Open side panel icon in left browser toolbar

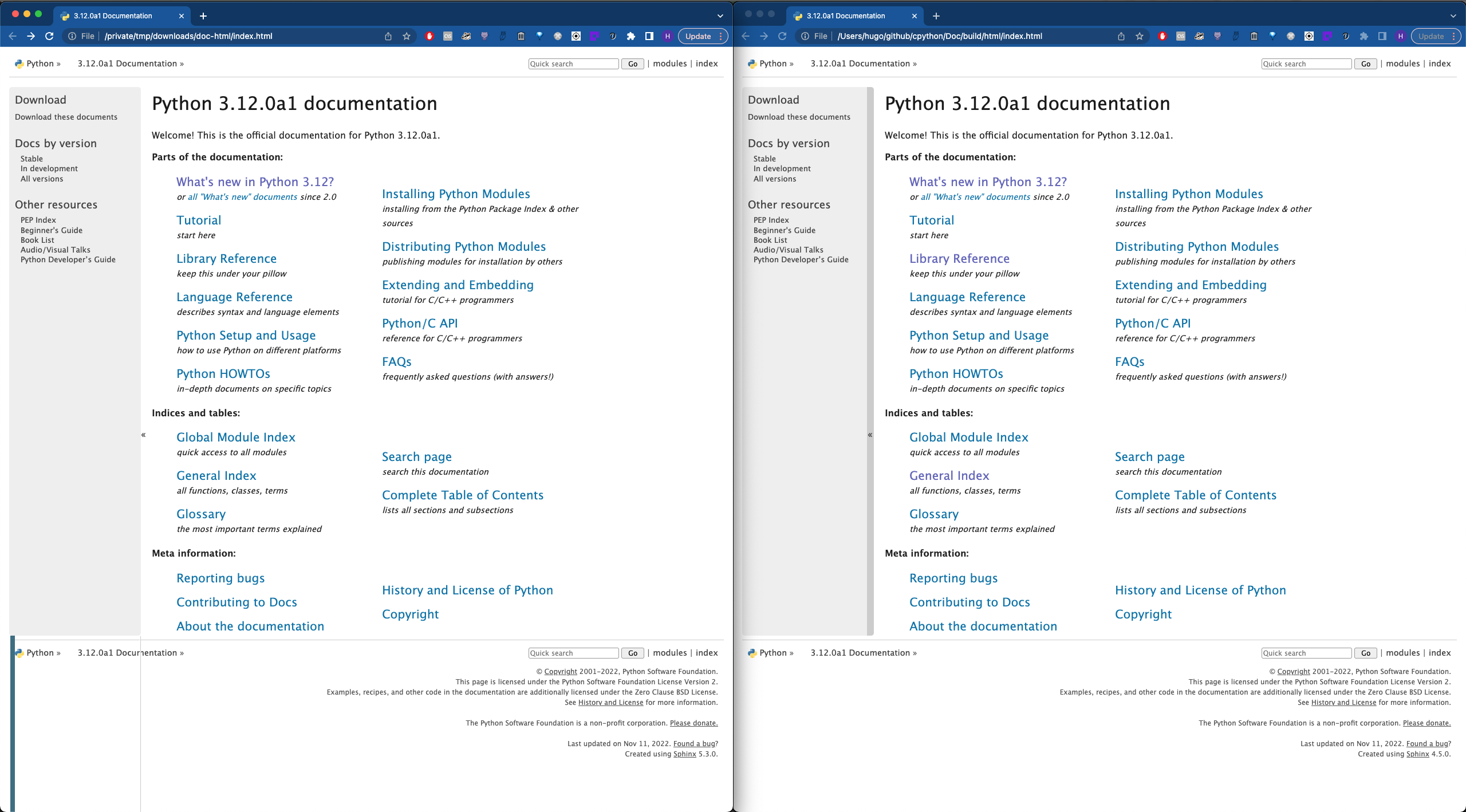point(649,36)
